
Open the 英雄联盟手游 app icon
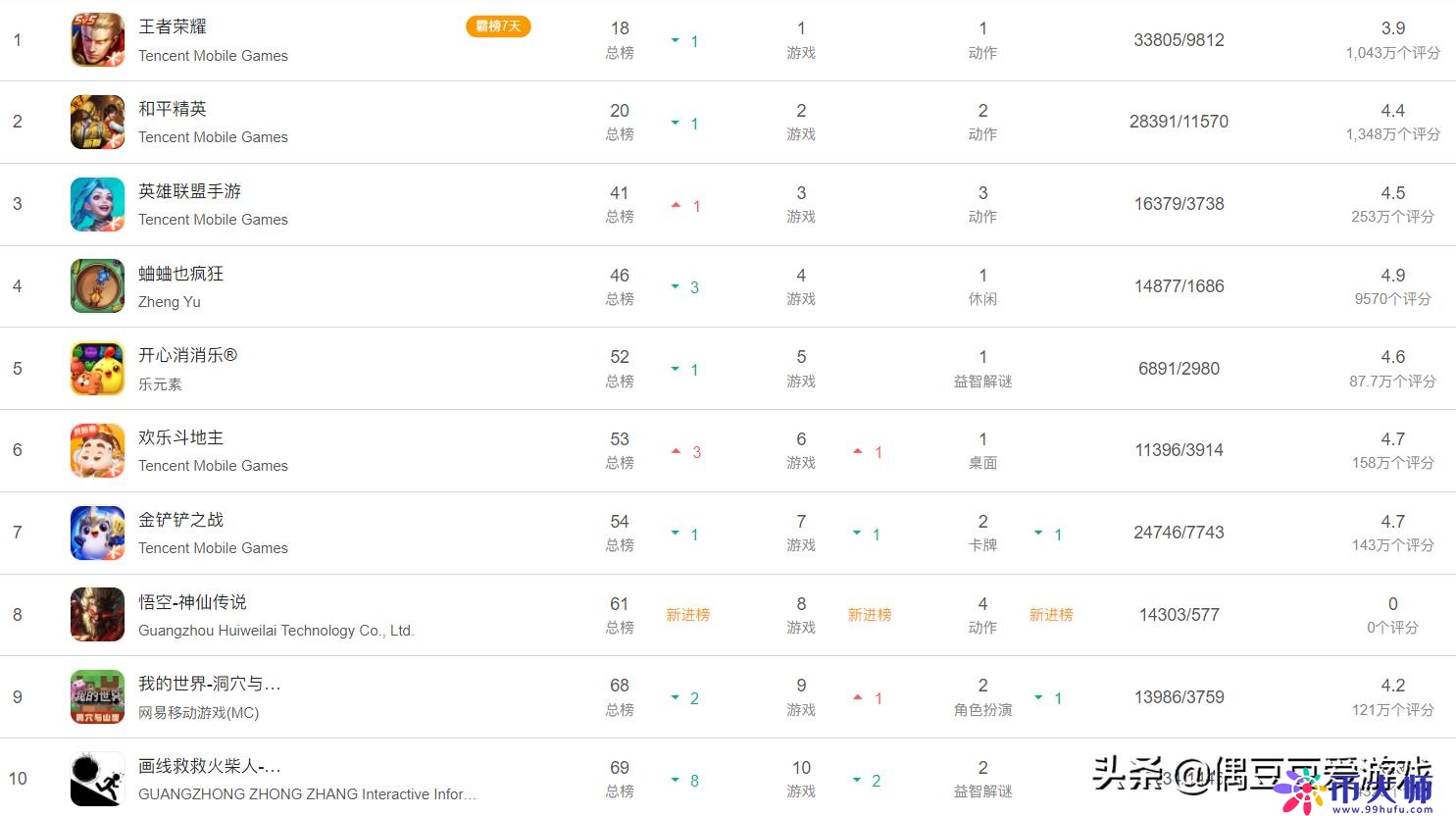tap(98, 204)
